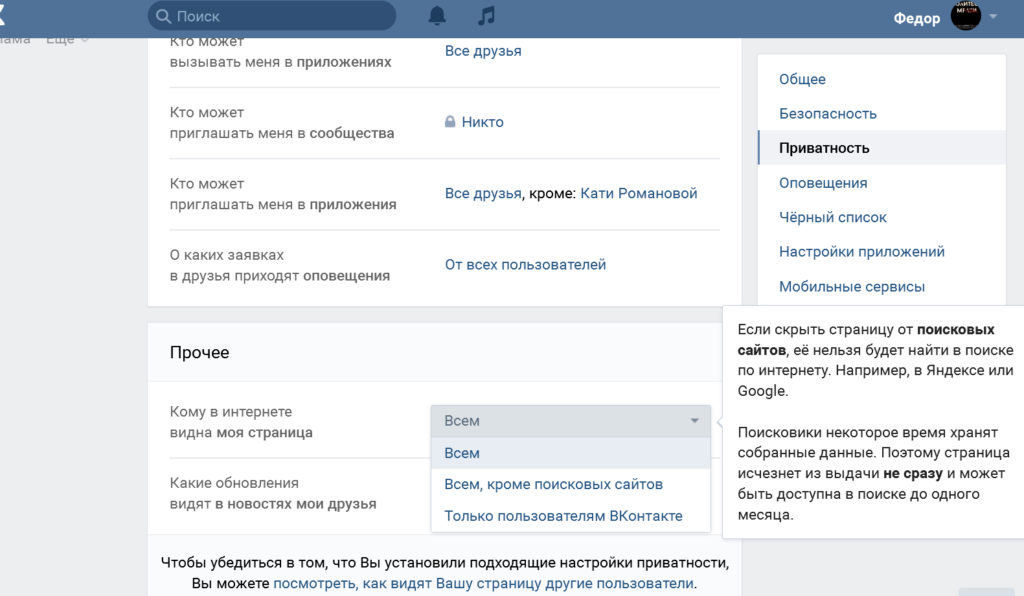Follow link посмотреть, как видят Вашу страницу
This screenshot has height=596, width=1024.
click(484, 583)
